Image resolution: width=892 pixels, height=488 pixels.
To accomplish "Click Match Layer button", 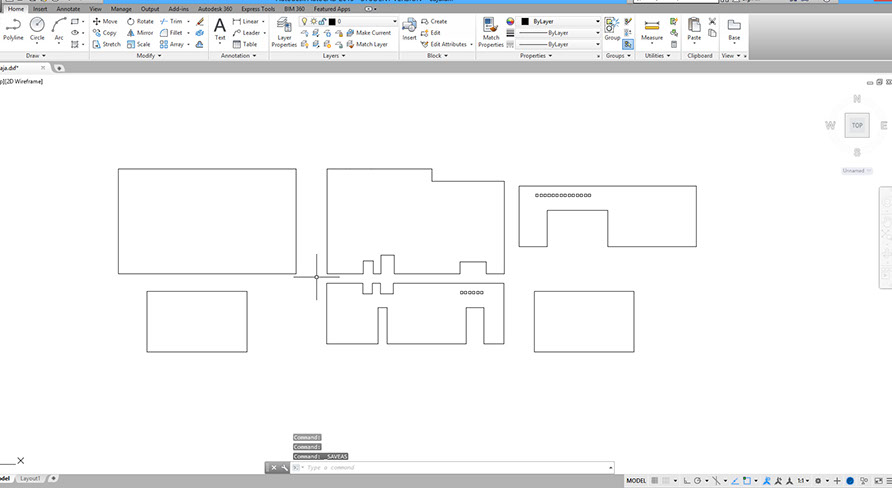I will [x=367, y=44].
